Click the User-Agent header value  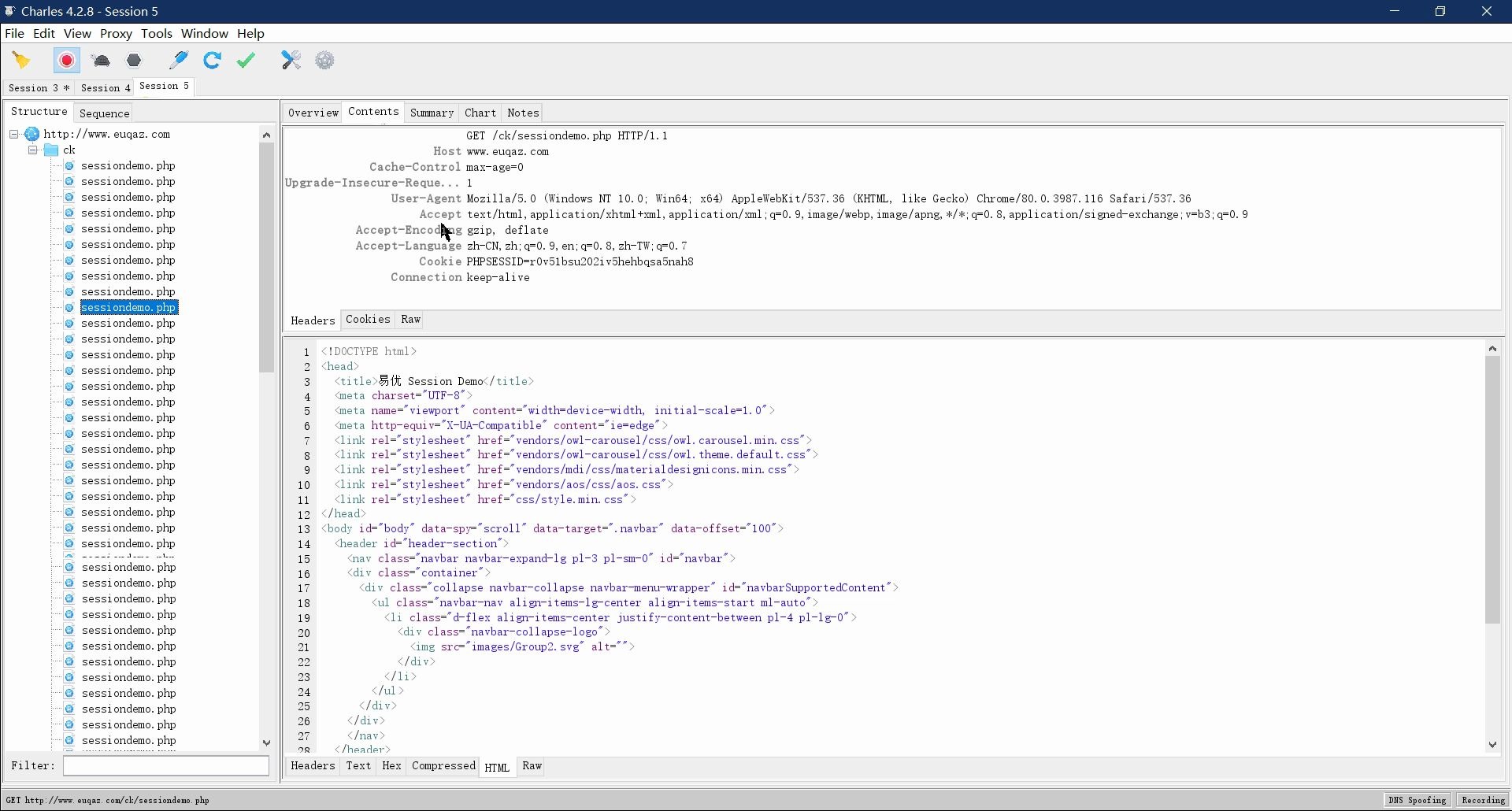828,198
